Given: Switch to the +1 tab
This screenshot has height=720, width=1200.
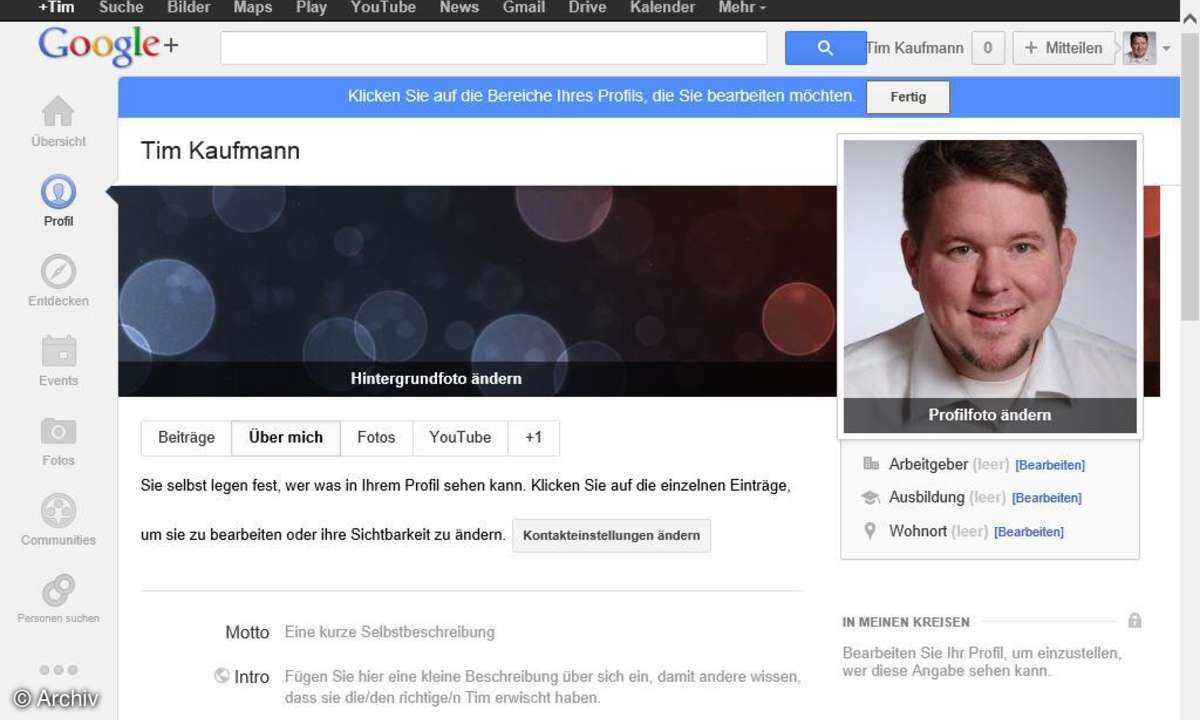Looking at the screenshot, I should point(533,438).
